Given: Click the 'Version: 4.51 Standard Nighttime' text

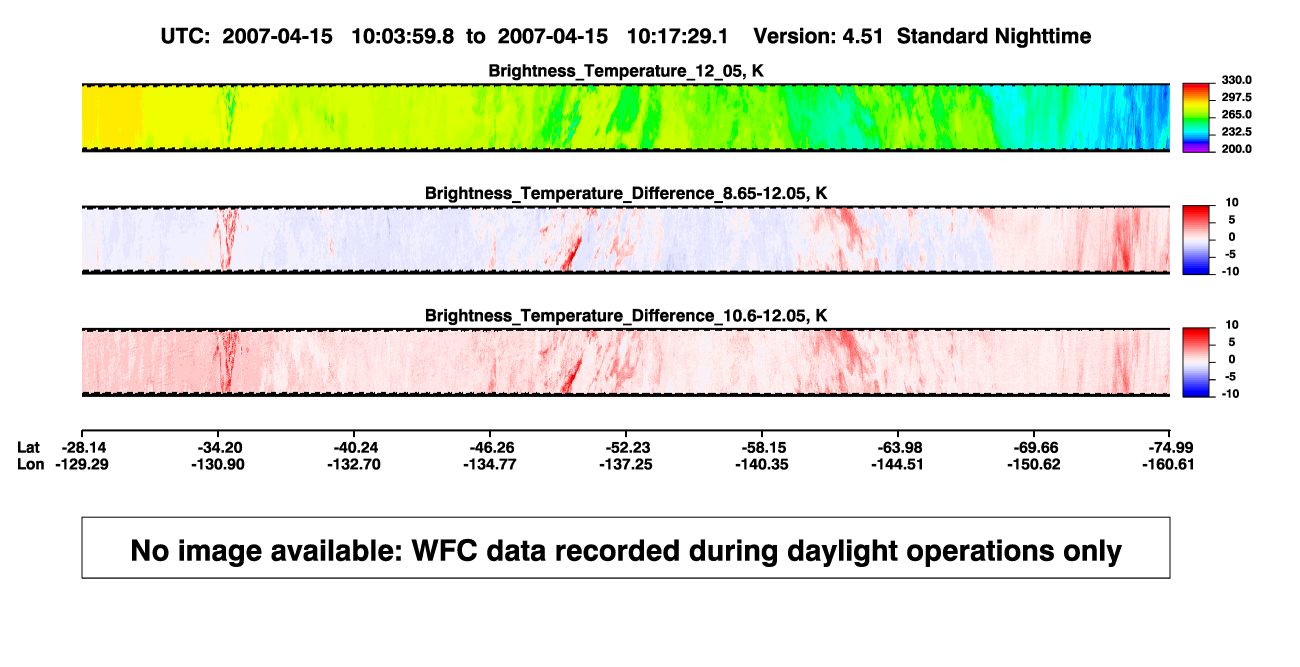Looking at the screenshot, I should point(922,36).
